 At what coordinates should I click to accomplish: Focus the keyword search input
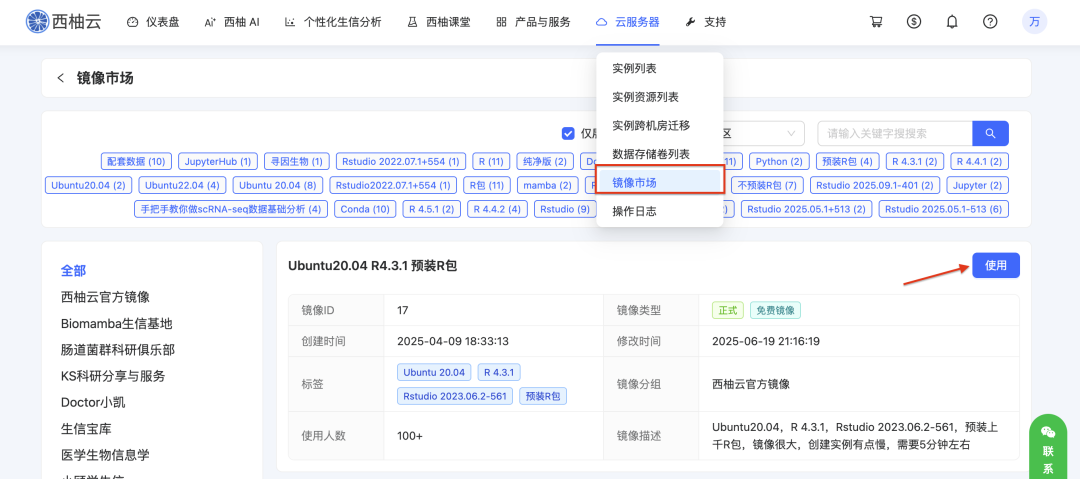tap(895, 133)
